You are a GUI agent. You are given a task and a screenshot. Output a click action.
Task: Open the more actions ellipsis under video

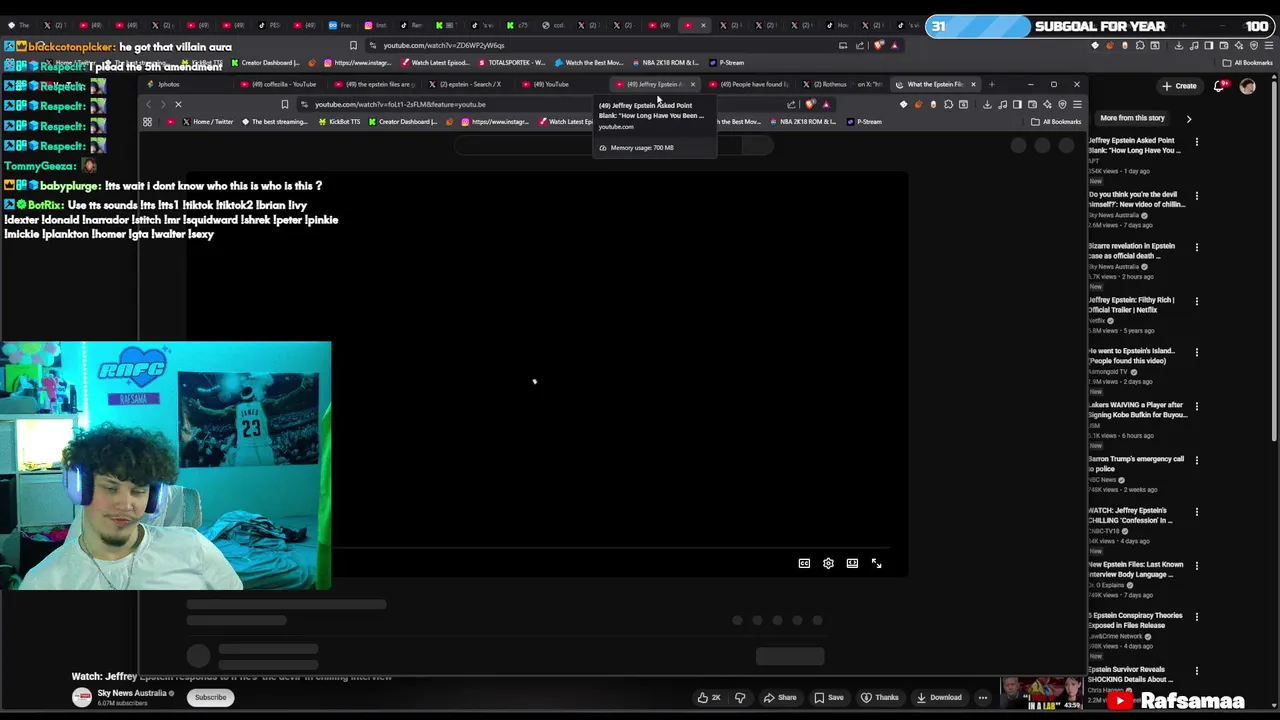(x=983, y=698)
